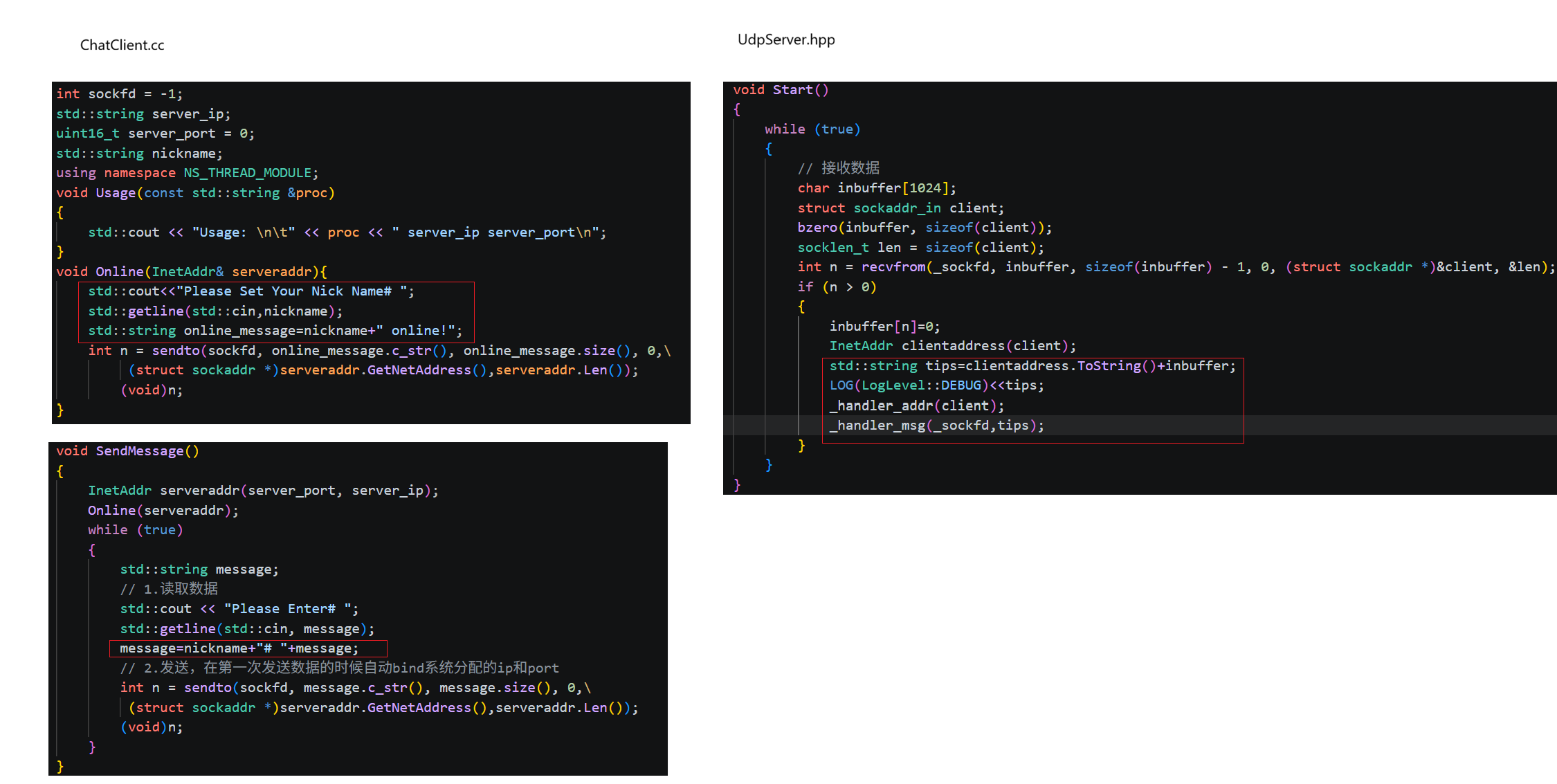Click the 'void SendMessage()' function signature
The image size is (1557, 784).
128,451
